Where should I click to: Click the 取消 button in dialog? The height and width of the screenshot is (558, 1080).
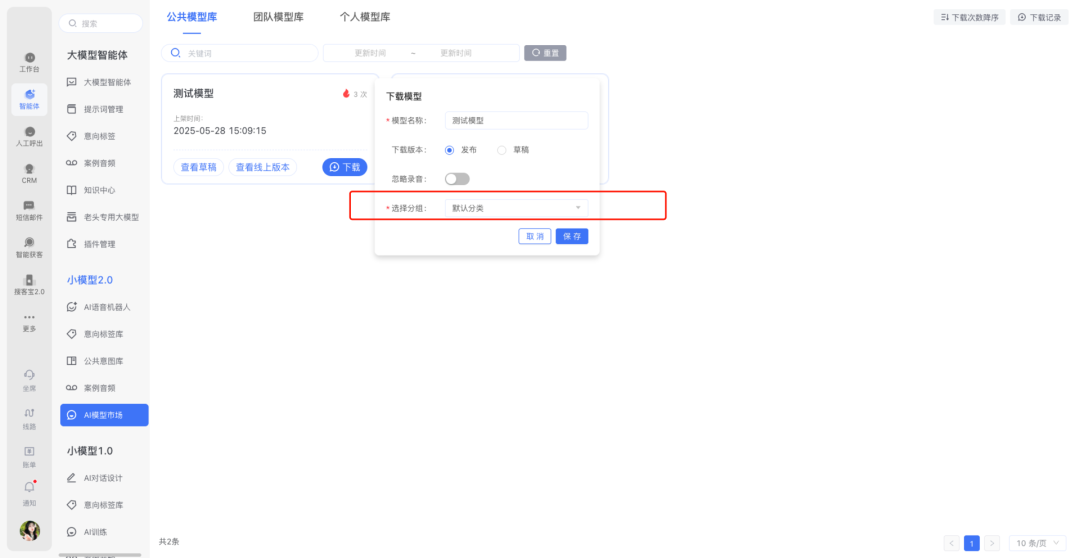tap(534, 237)
